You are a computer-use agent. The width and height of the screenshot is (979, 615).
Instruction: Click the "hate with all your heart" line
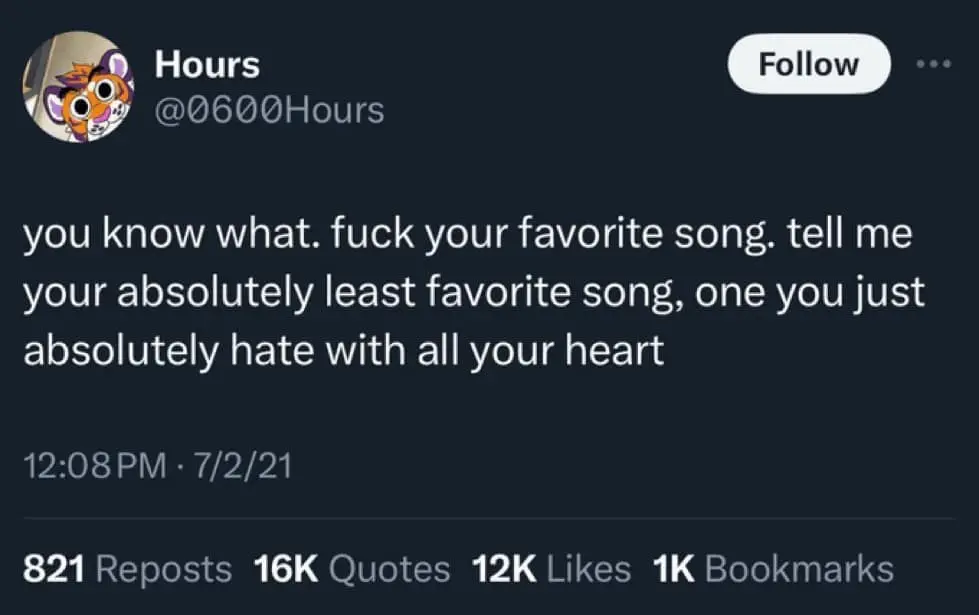point(343,351)
